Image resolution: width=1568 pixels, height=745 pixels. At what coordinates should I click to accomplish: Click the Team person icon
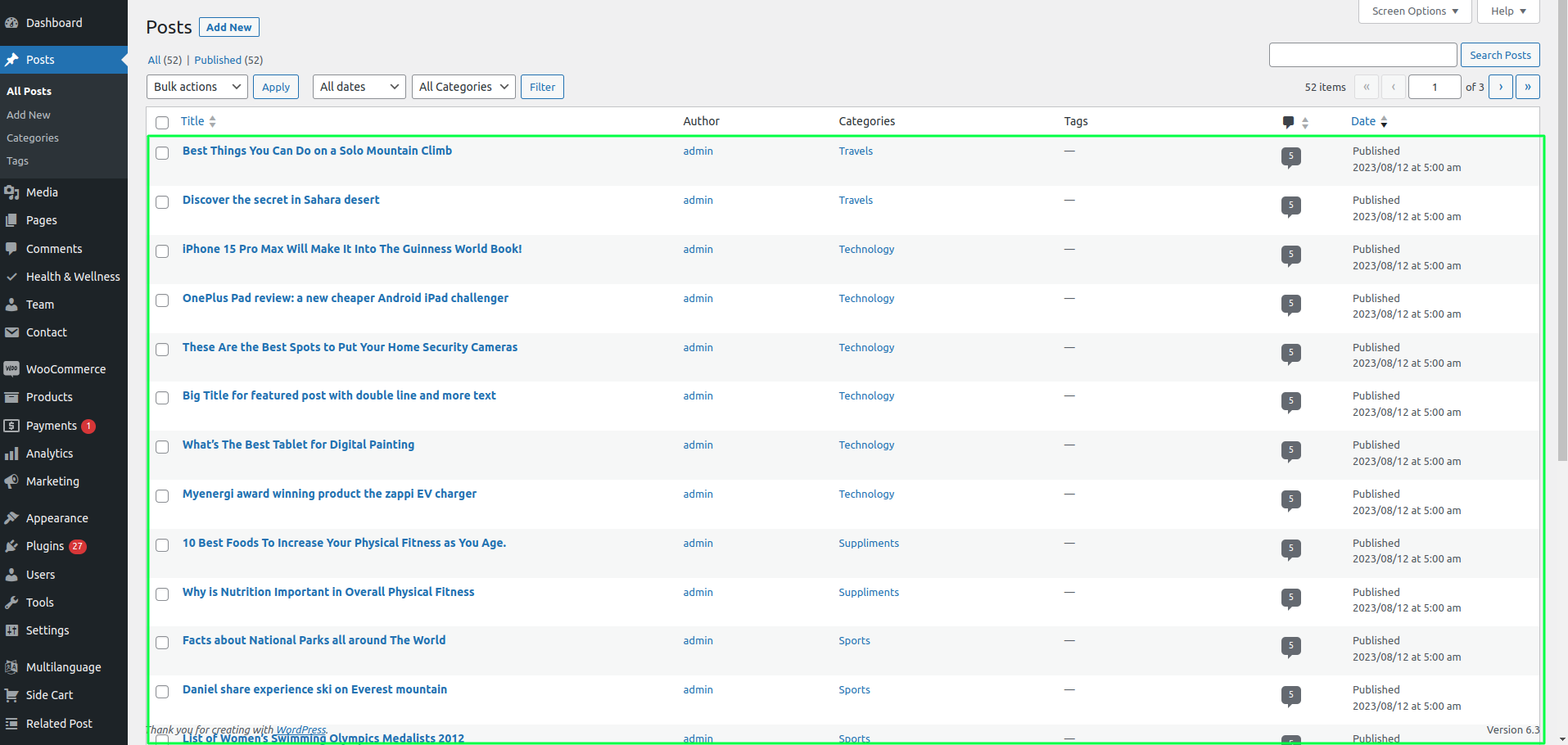coord(11,305)
